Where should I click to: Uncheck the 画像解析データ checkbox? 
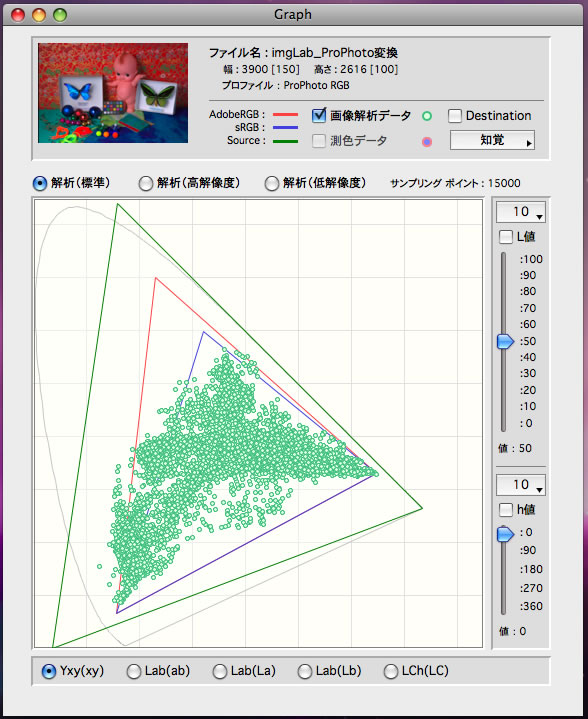click(x=319, y=115)
